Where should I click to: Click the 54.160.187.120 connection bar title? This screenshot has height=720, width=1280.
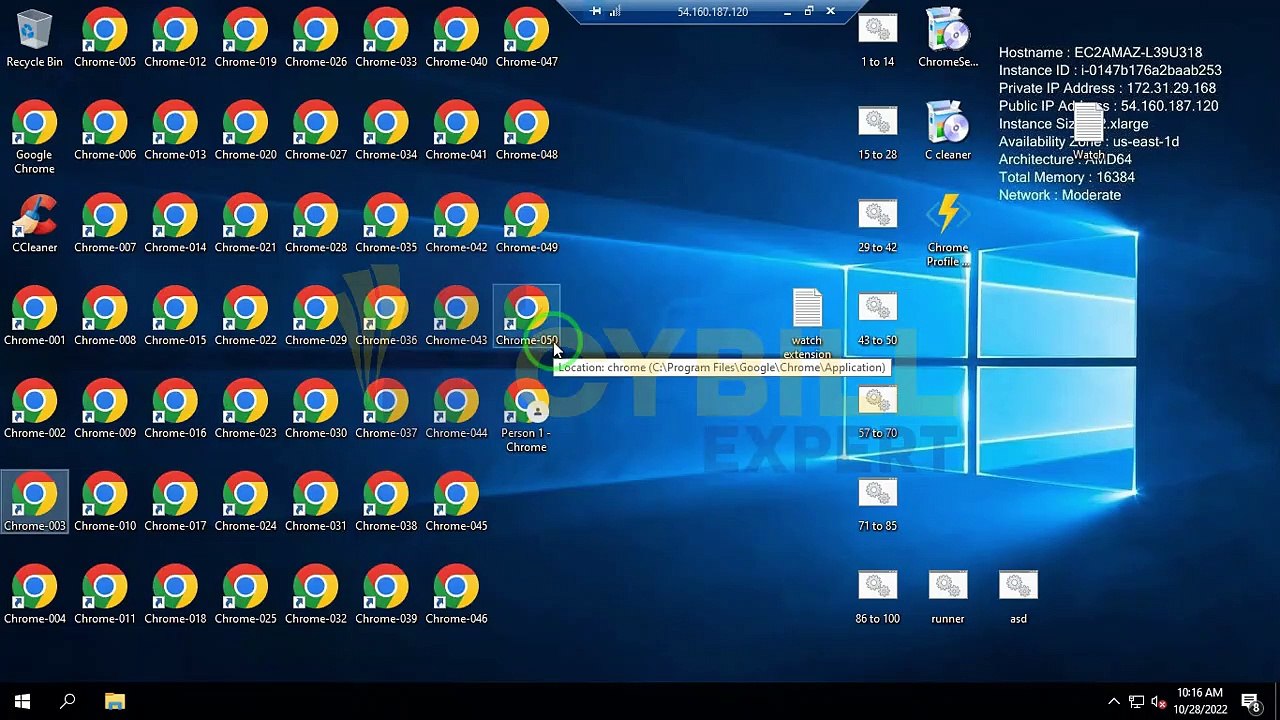(x=712, y=12)
